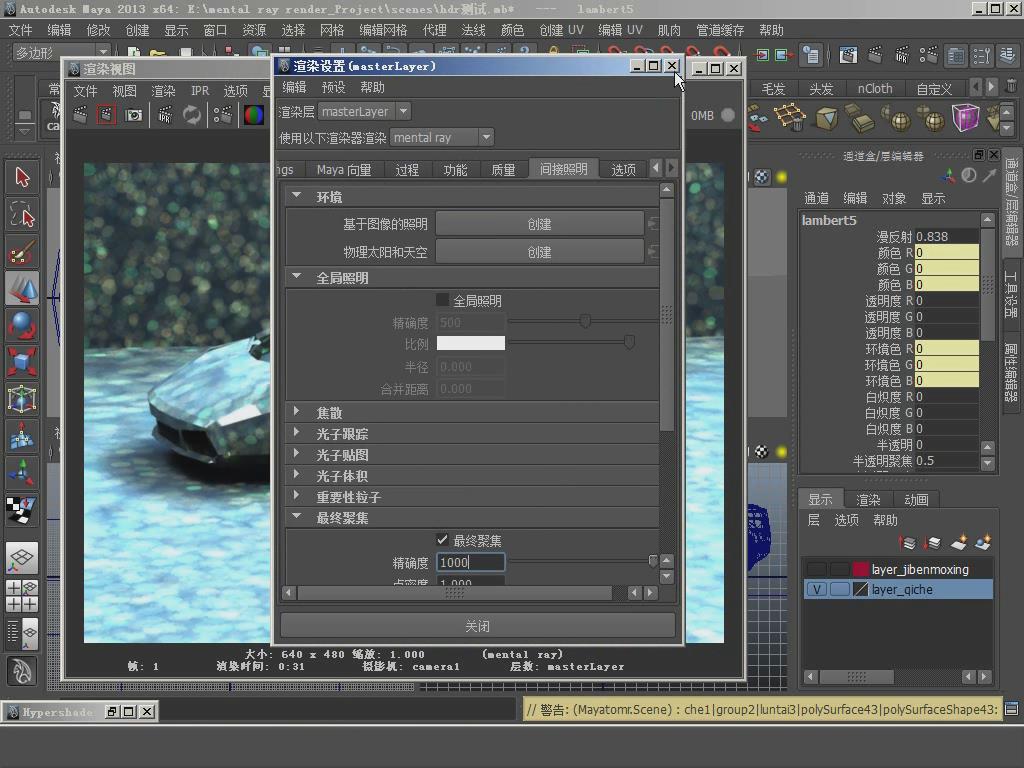Click render settings vertical scrollbar

click(x=666, y=317)
